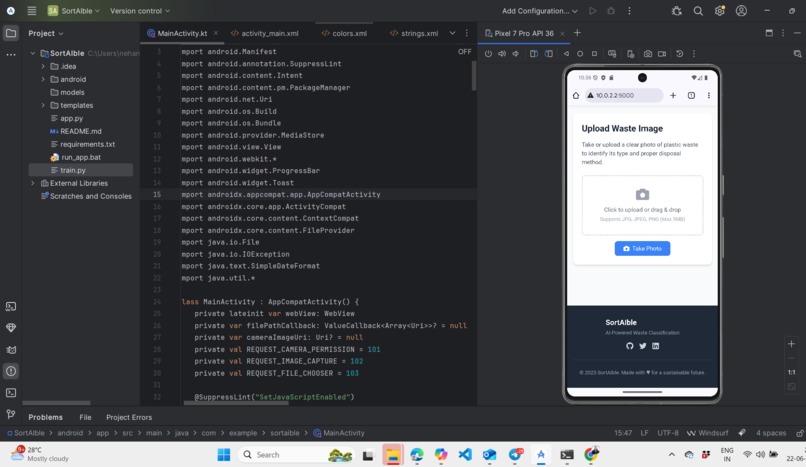Image resolution: width=806 pixels, height=467 pixels.
Task: Click the upload drop zone in emulator
Action: pyautogui.click(x=642, y=206)
